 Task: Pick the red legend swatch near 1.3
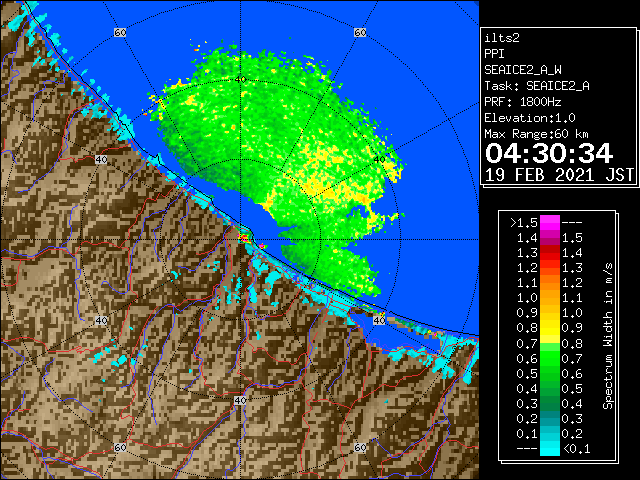[x=550, y=253]
